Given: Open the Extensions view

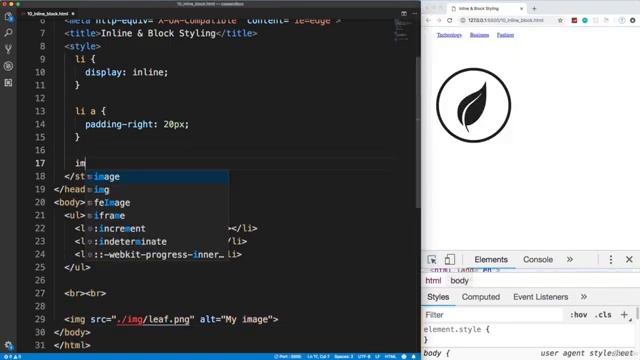Looking at the screenshot, I should tap(8, 83).
